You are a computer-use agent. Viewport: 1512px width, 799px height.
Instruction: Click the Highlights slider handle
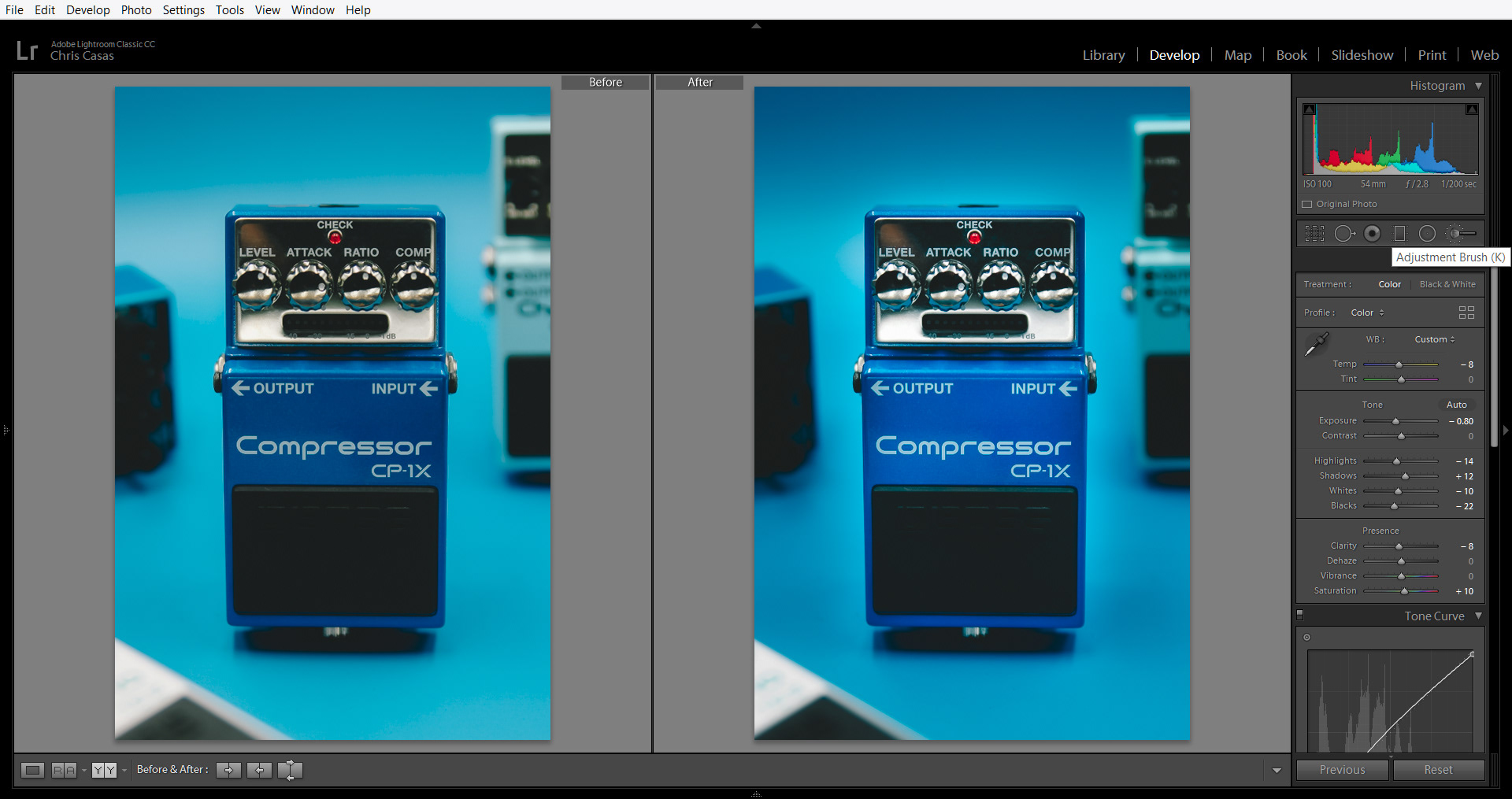(x=1396, y=461)
